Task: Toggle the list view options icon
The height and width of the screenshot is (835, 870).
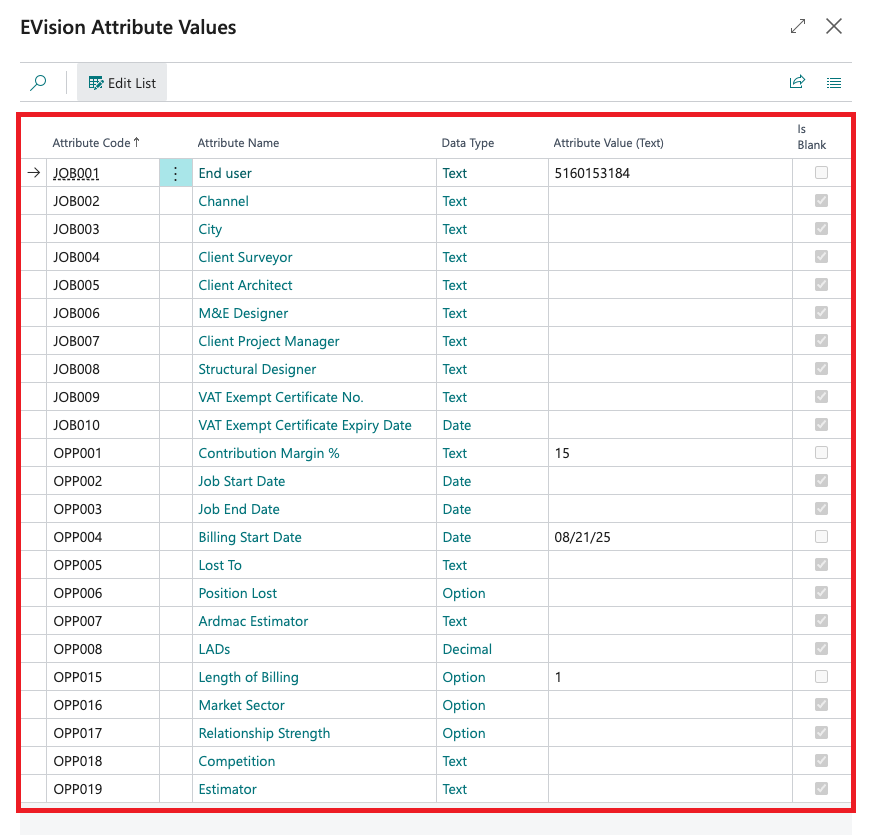Action: pos(834,83)
